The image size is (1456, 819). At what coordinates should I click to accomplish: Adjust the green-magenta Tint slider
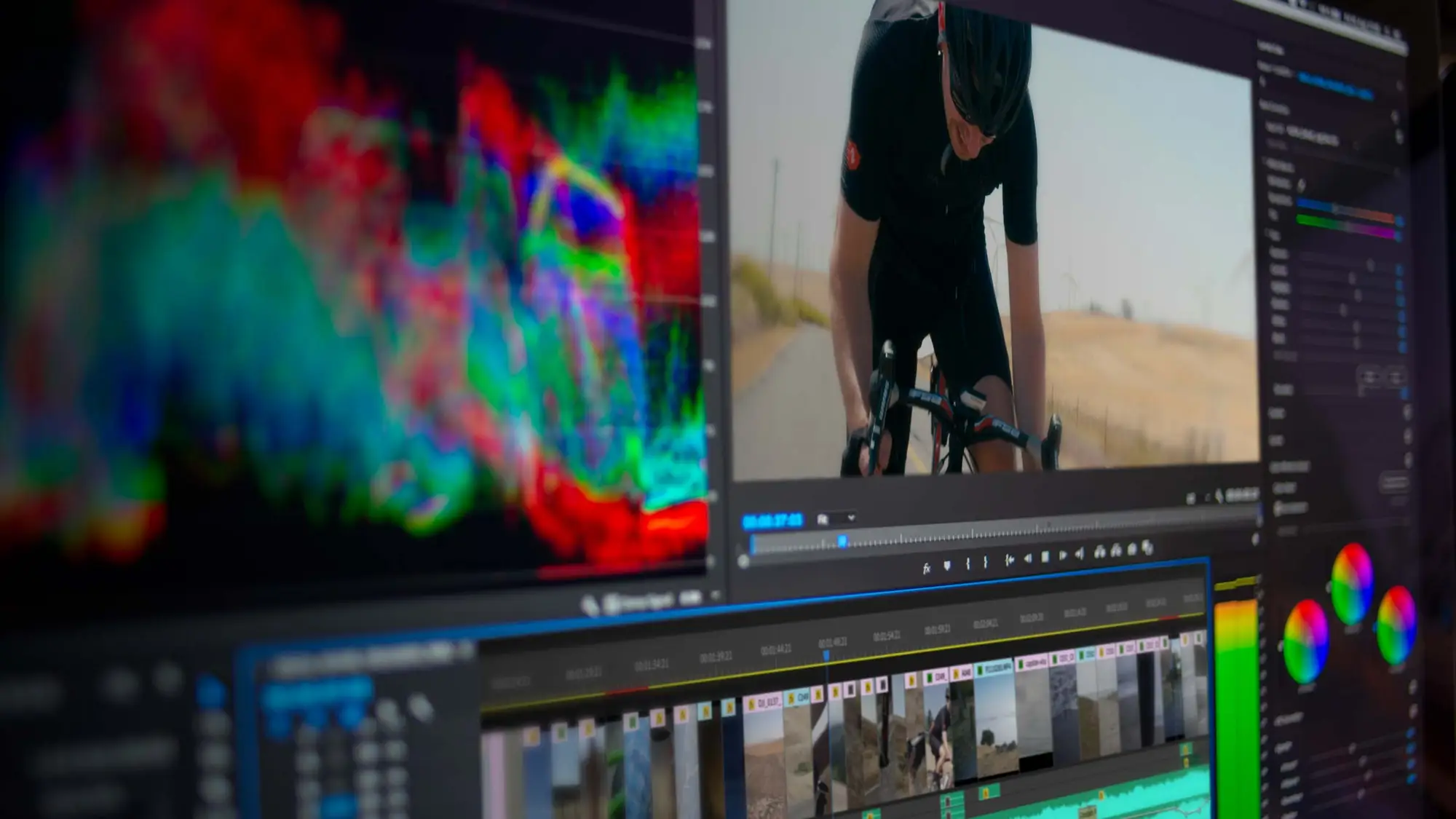coord(1347,225)
